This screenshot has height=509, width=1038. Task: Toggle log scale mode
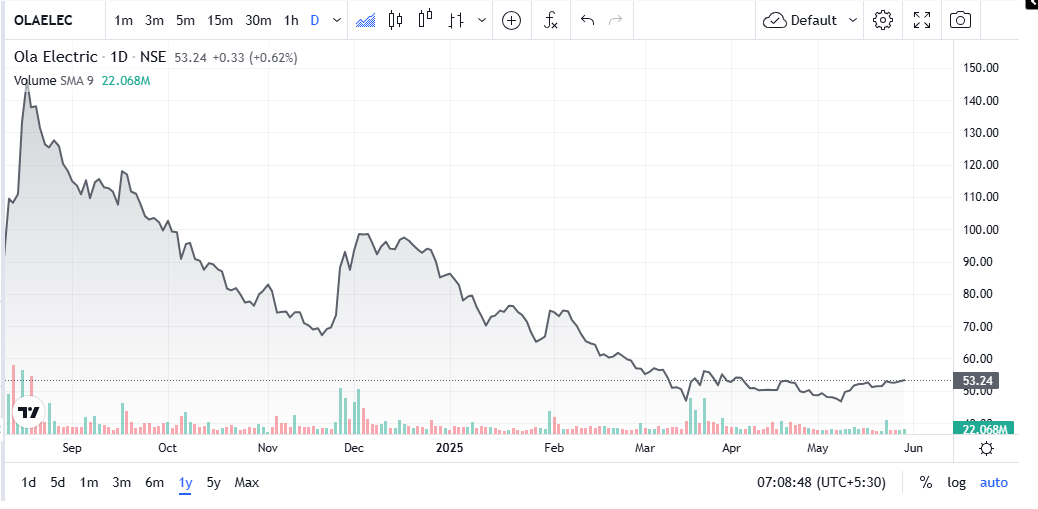957,483
